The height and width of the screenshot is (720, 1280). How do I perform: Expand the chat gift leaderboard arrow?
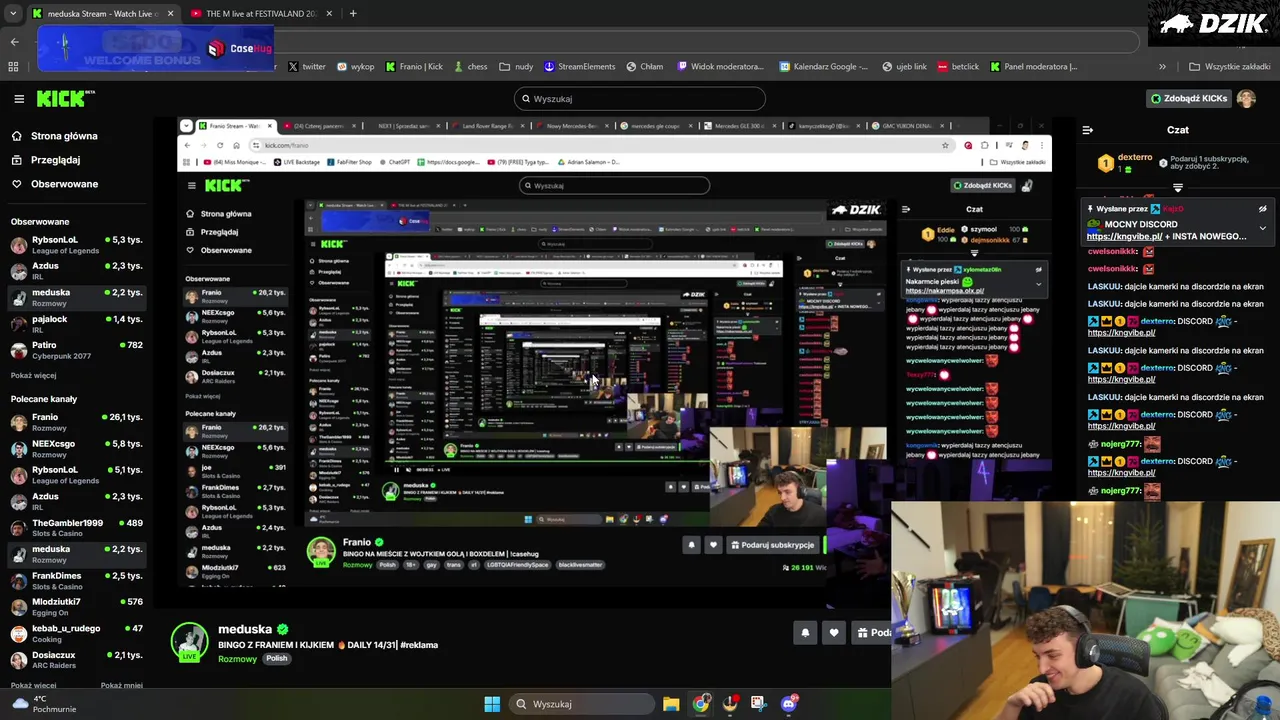[x=1178, y=187]
